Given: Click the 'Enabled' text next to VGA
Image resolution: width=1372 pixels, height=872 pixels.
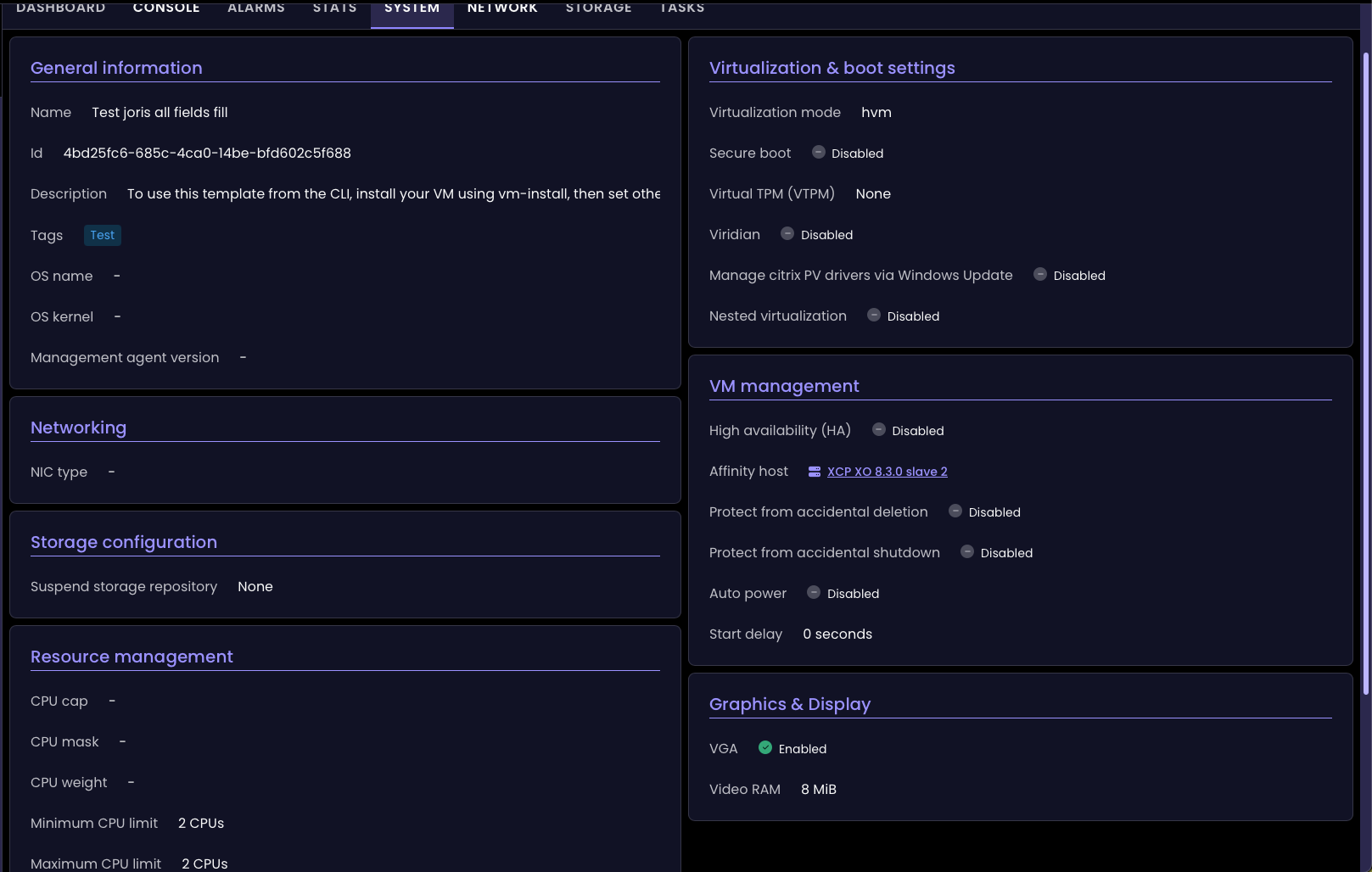Looking at the screenshot, I should tap(803, 749).
